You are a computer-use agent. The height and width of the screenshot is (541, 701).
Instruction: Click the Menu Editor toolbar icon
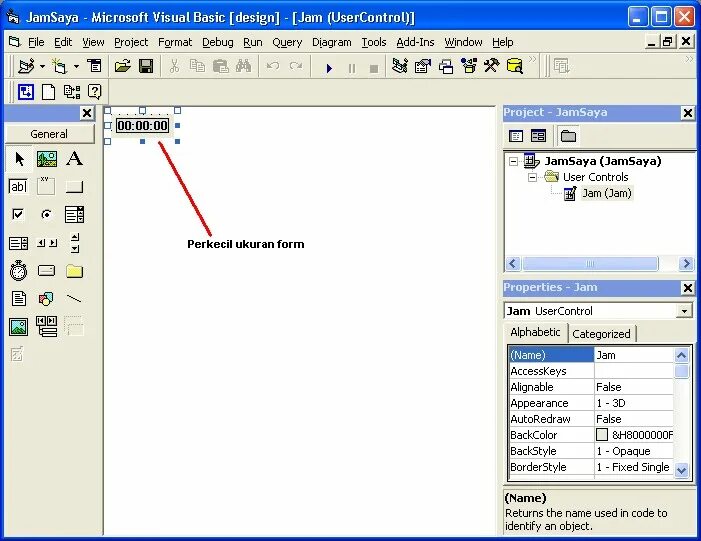click(94, 67)
